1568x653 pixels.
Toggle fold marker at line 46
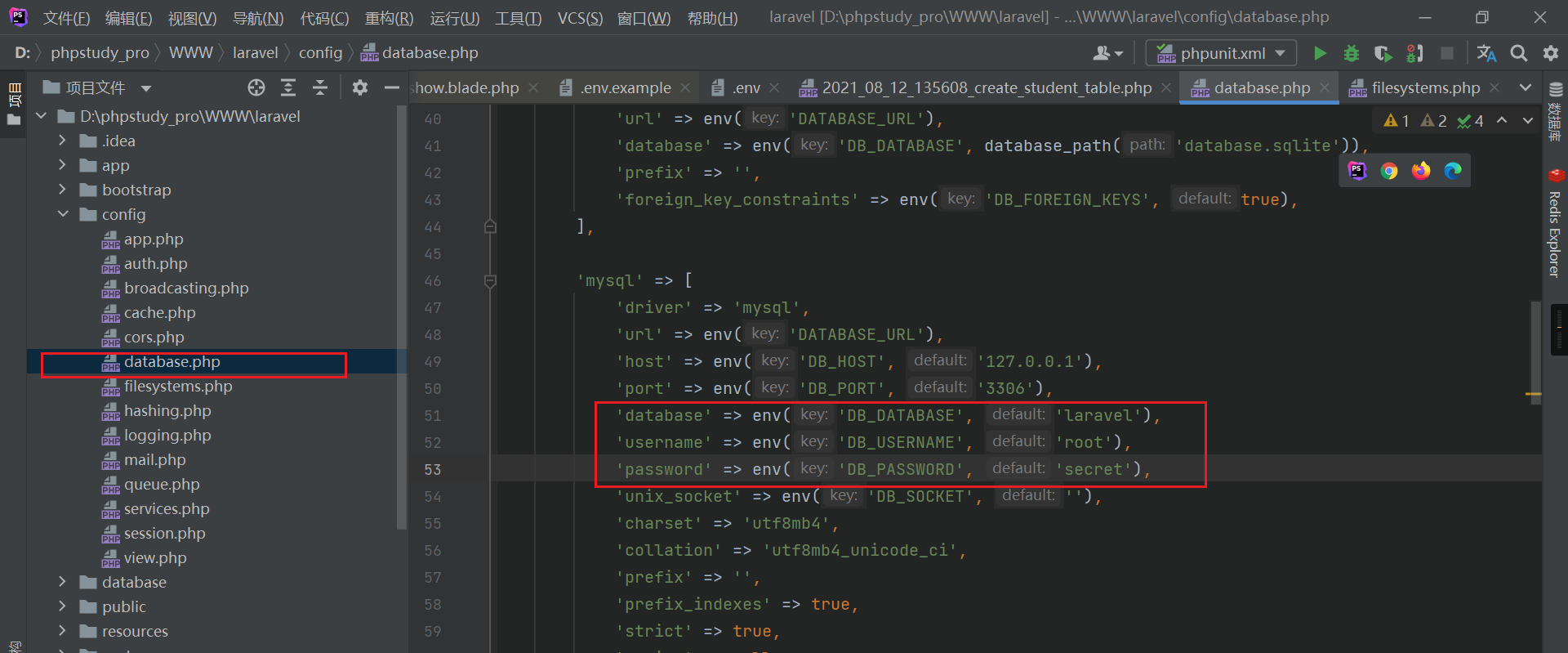pyautogui.click(x=490, y=281)
